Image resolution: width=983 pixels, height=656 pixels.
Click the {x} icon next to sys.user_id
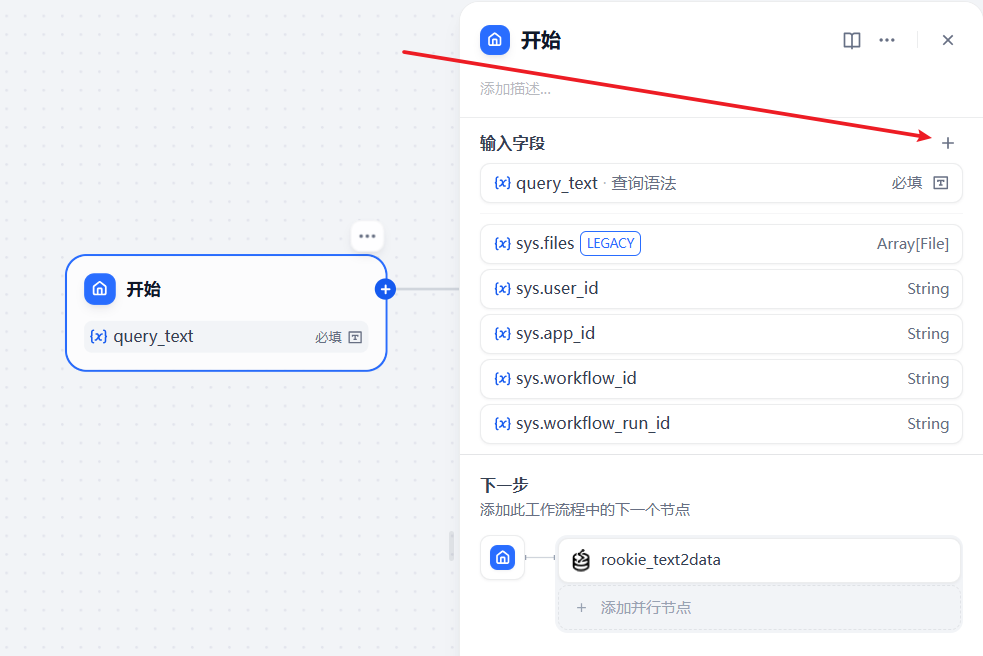(x=503, y=288)
